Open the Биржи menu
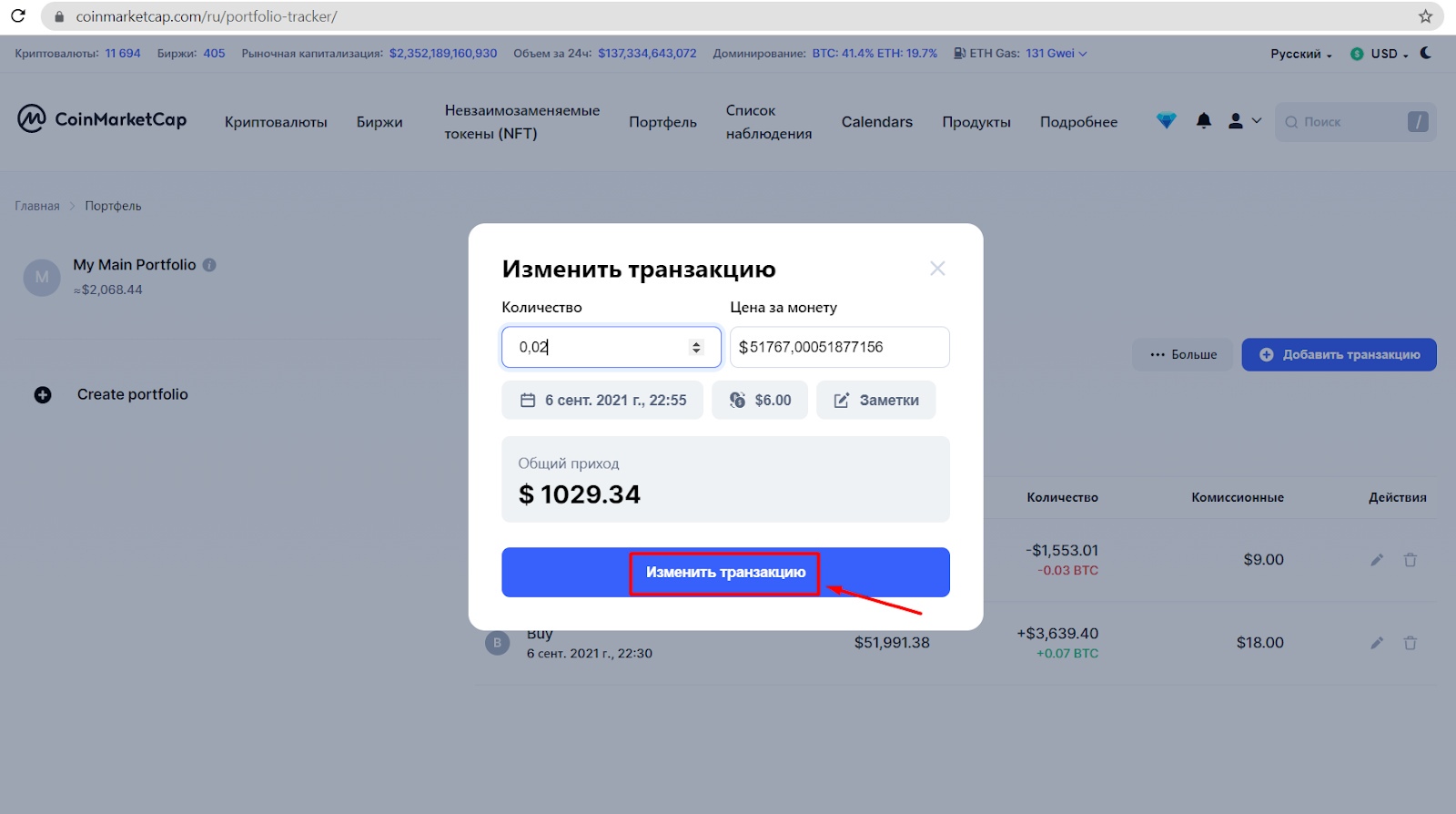Viewport: 1456px width, 814px height. pyautogui.click(x=379, y=122)
